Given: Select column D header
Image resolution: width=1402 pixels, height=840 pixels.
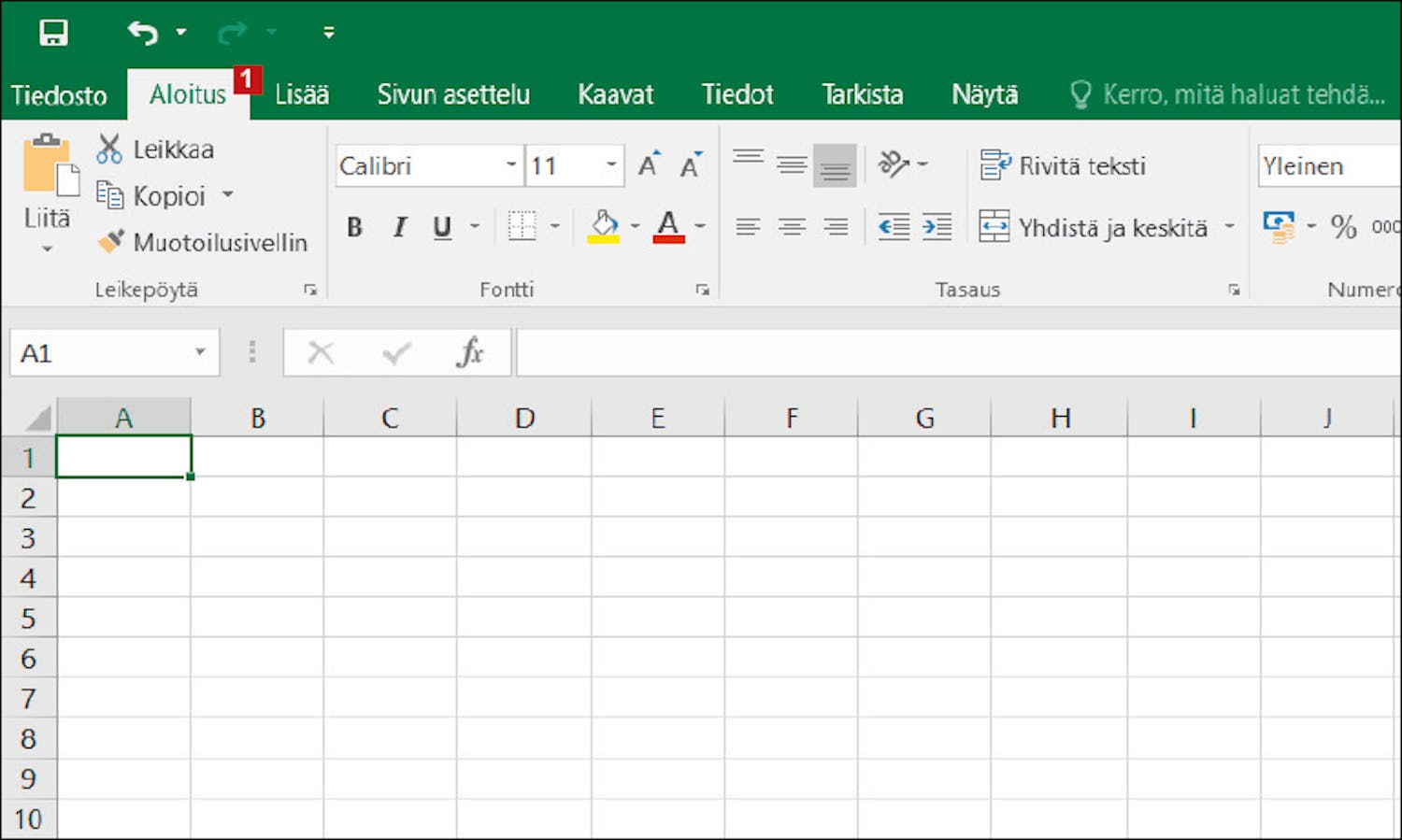Looking at the screenshot, I should click(x=524, y=417).
